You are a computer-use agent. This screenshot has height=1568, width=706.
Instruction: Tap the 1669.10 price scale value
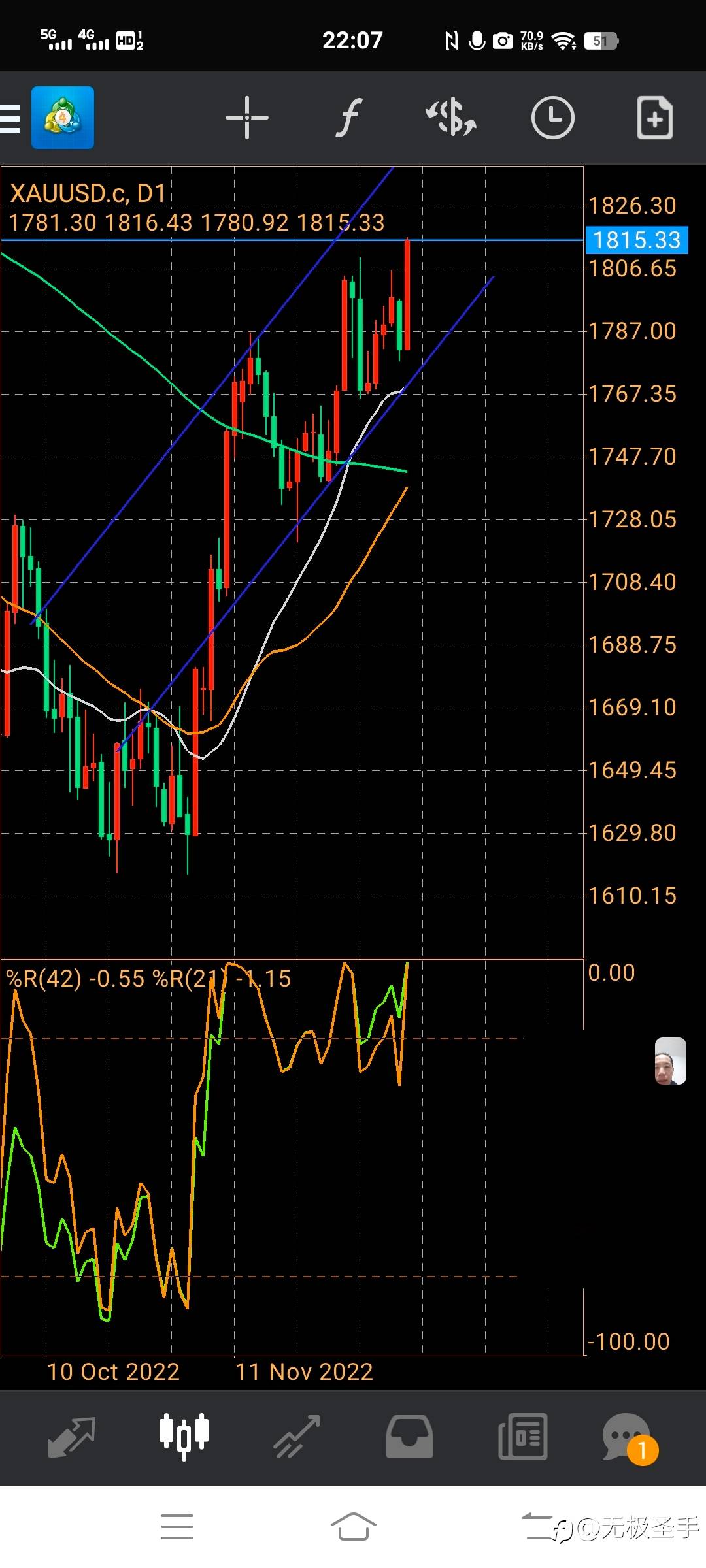[x=633, y=708]
